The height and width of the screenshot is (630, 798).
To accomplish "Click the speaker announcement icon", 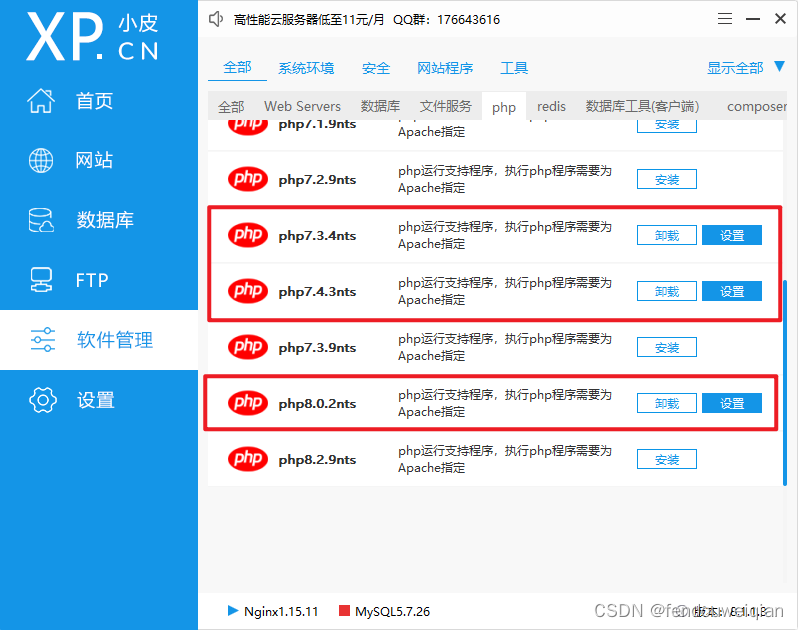I will coord(216,19).
